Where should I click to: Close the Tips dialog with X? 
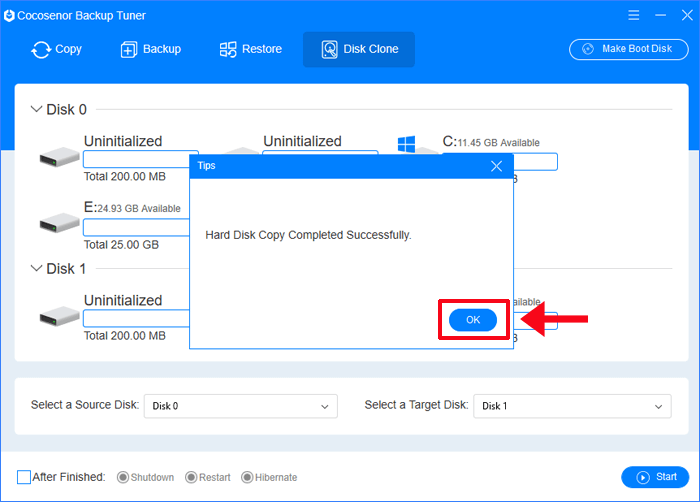click(496, 167)
